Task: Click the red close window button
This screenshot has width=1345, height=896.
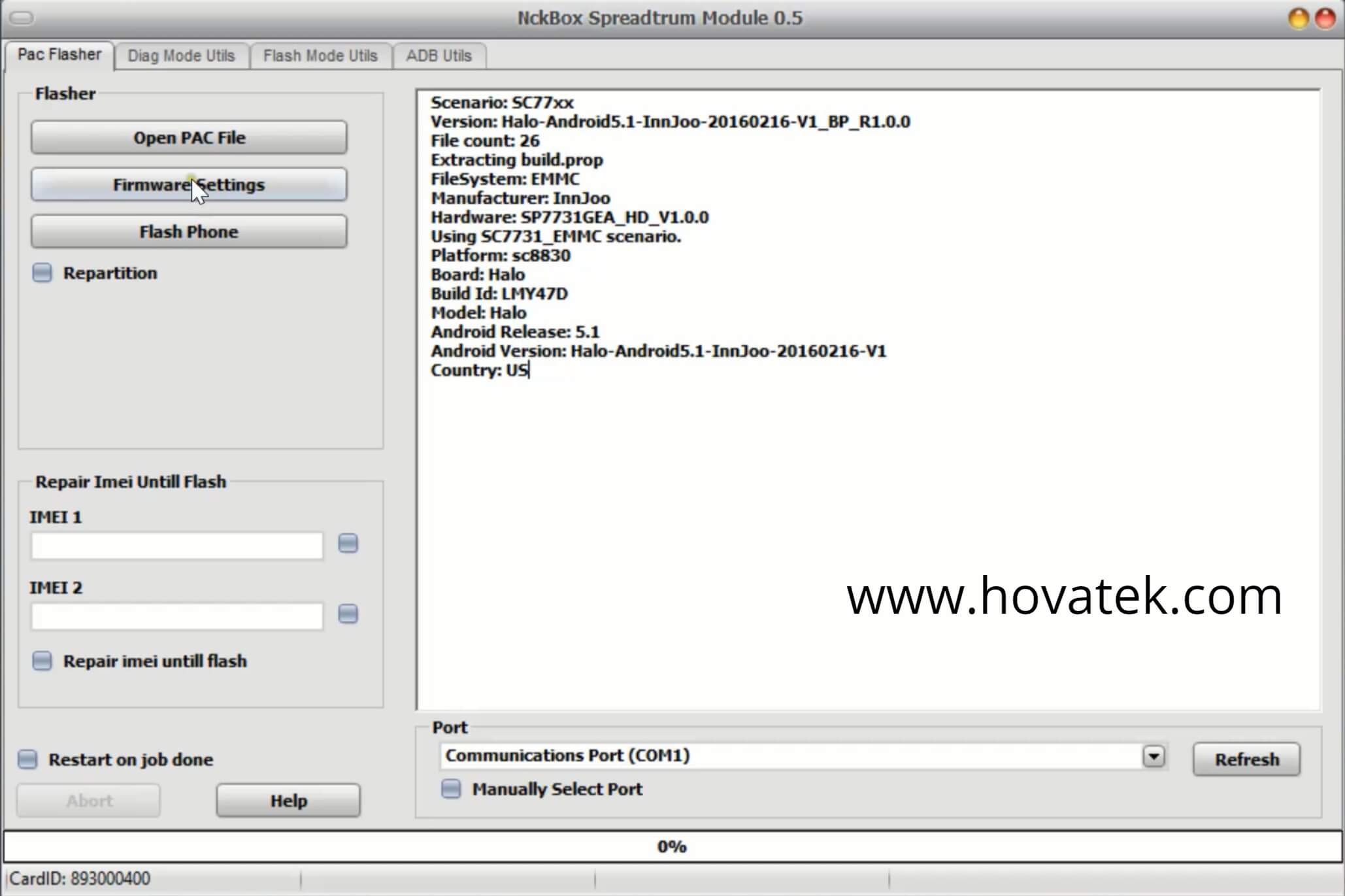Action: (1325, 18)
